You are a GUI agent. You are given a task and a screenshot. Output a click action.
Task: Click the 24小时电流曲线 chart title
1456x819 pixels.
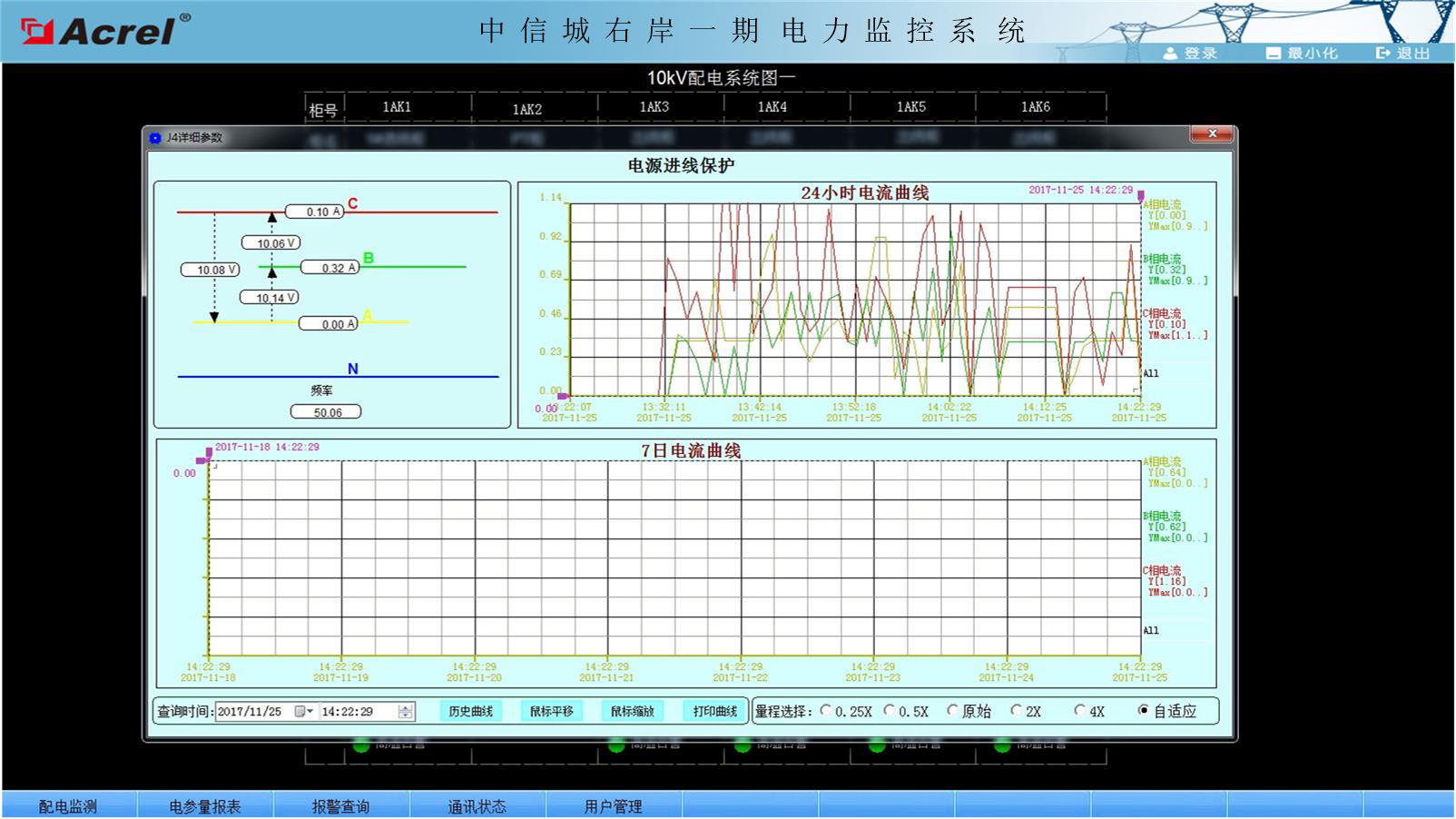tap(865, 192)
